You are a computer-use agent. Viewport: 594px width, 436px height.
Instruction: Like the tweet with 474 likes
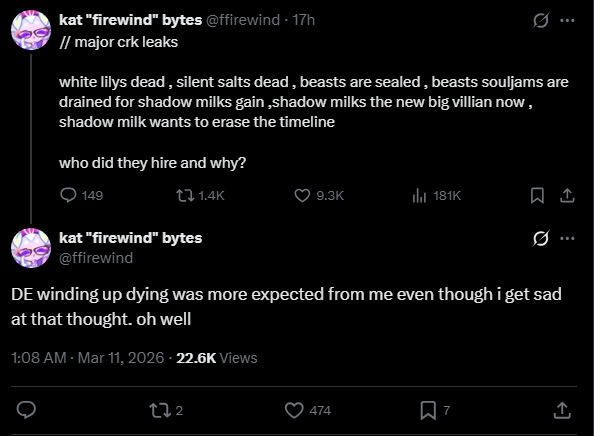click(308, 410)
